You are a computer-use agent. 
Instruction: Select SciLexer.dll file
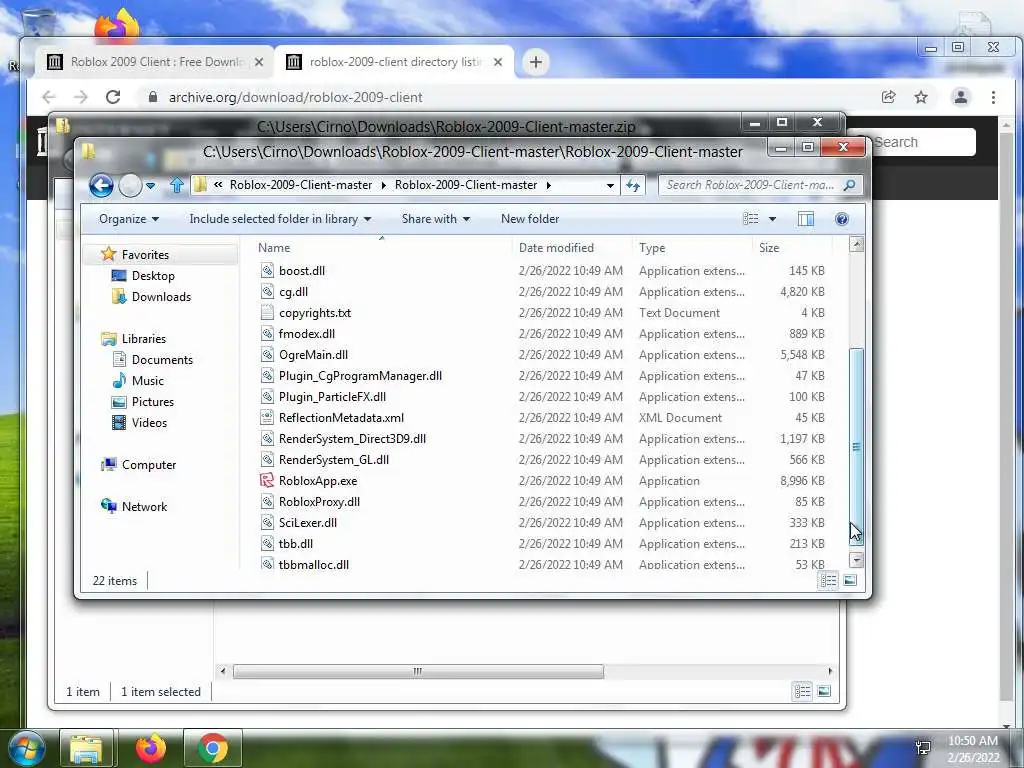tap(308, 522)
